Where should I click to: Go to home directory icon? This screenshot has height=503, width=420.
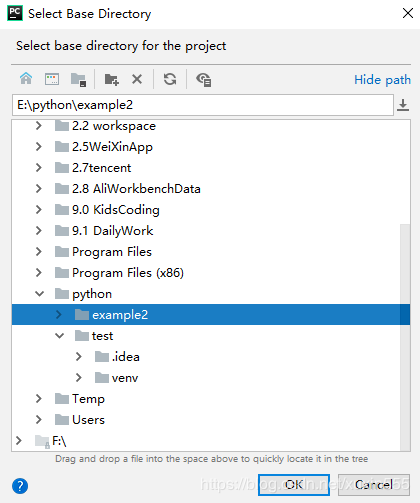coord(26,79)
